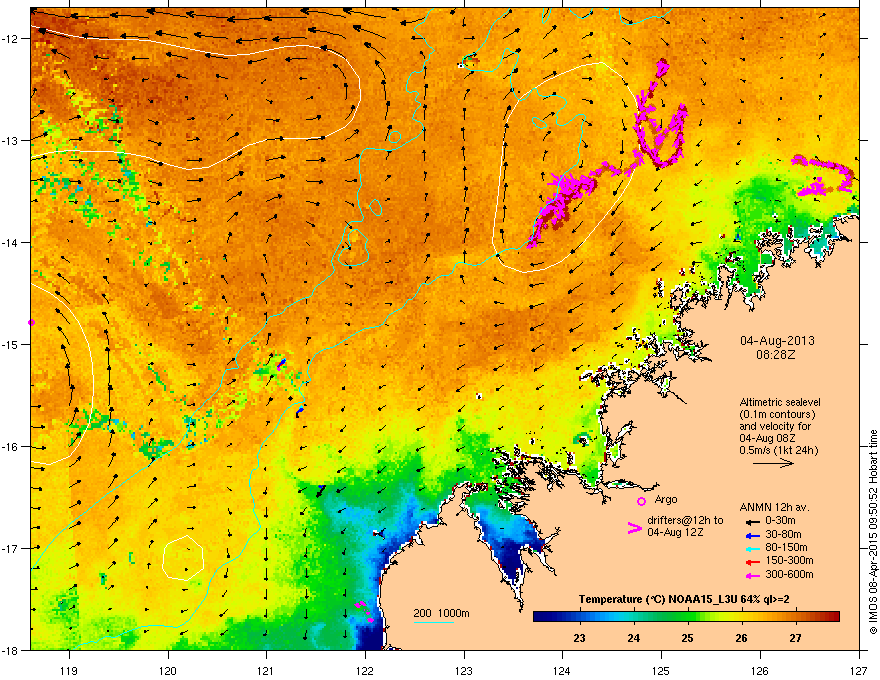Click the '80-150m' depth label
Image resolution: width=880 pixels, height=680 pixels.
tap(787, 547)
